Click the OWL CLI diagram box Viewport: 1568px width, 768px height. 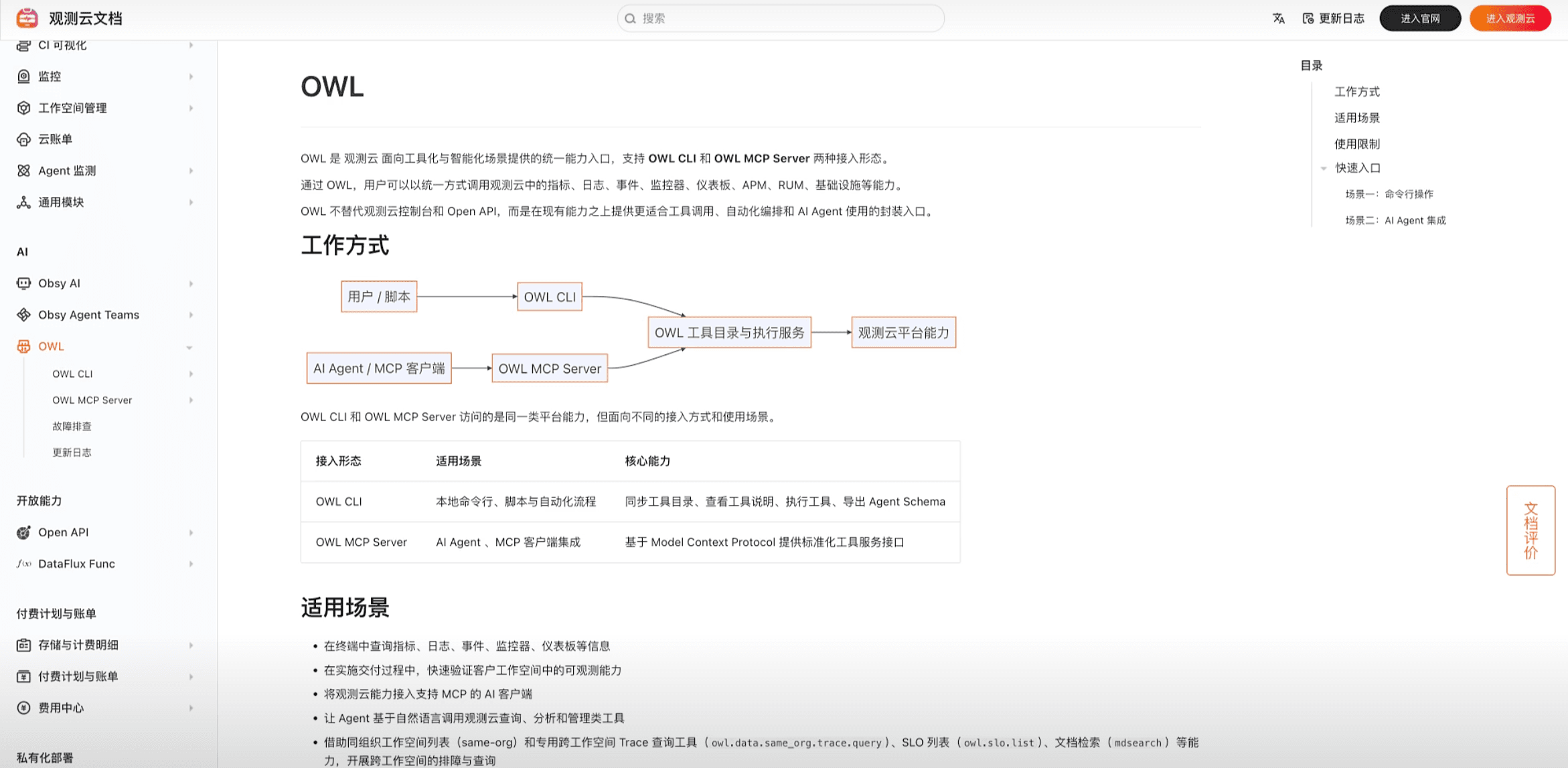pyautogui.click(x=550, y=297)
